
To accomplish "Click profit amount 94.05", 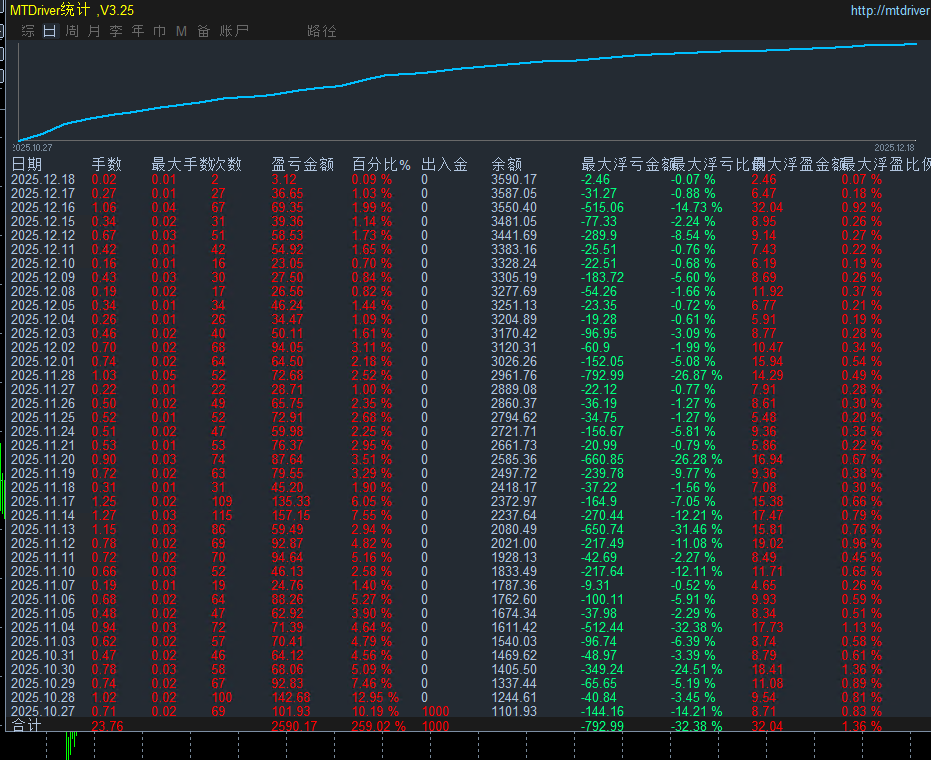I will coord(287,347).
